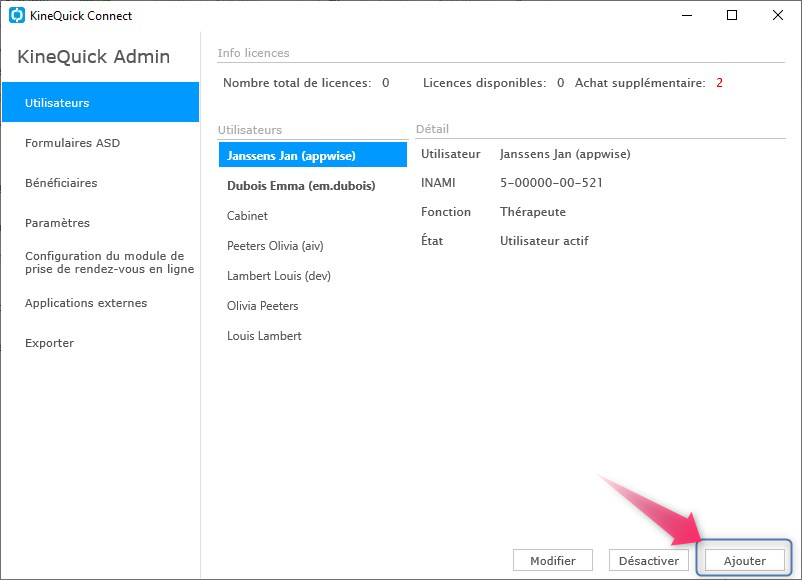Click the Nombre total de licences label
Image resolution: width=802 pixels, height=580 pixels.
tap(297, 83)
